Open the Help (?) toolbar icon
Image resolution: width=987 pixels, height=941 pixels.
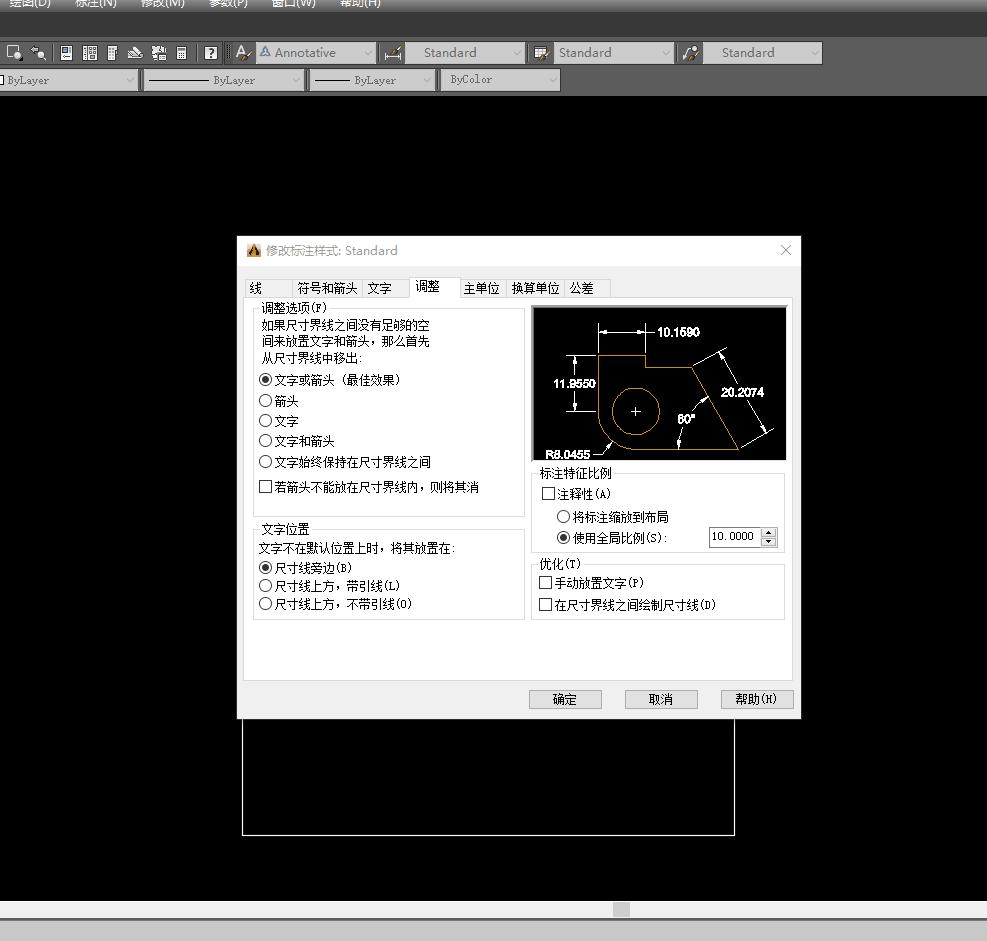pyautogui.click(x=210, y=53)
